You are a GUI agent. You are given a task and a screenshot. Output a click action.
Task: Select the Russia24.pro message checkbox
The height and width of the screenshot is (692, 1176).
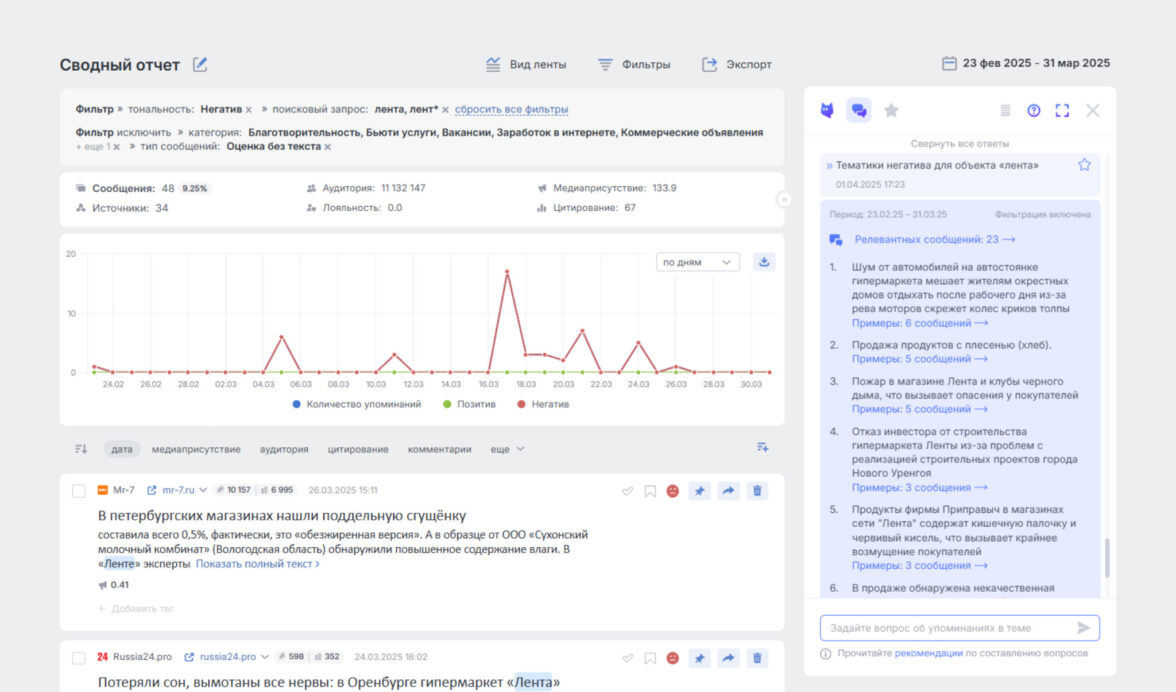pos(79,657)
